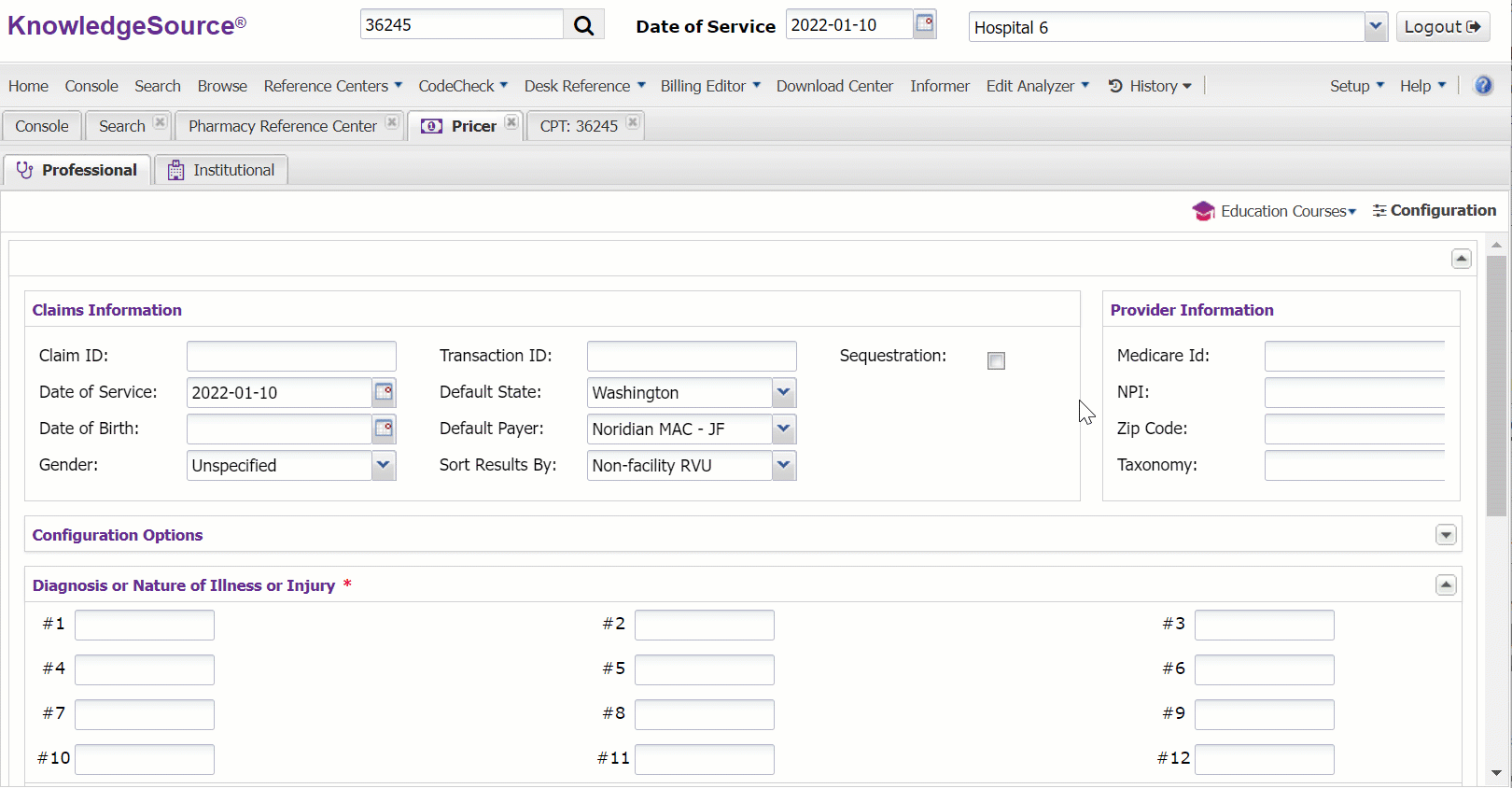This screenshot has height=788, width=1512.
Task: Switch to the Institutional tab
Action: click(222, 170)
